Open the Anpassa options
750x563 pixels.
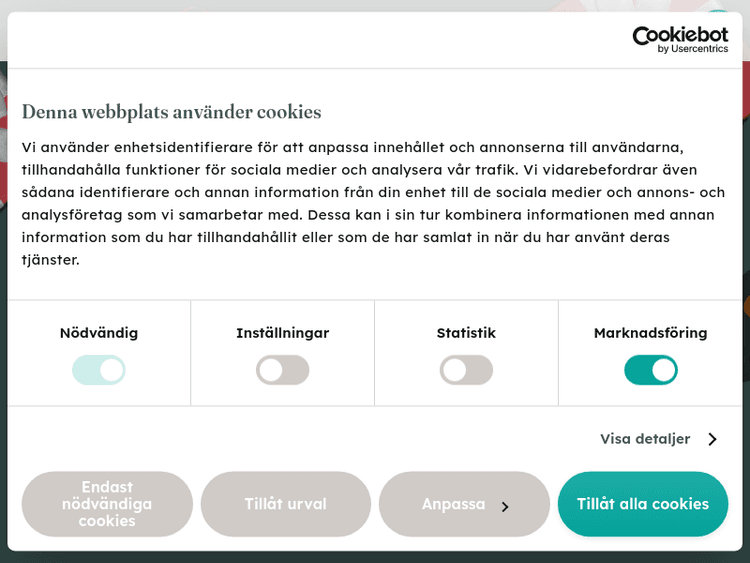454,504
